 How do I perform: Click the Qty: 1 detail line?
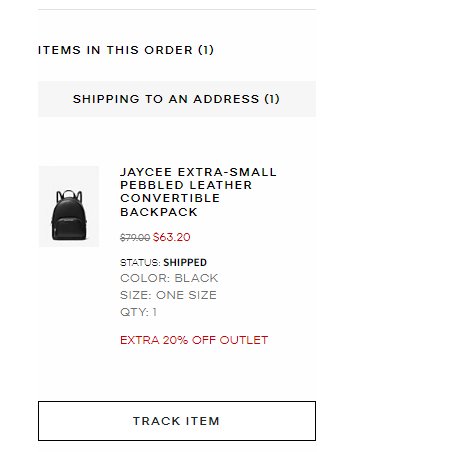tap(138, 312)
